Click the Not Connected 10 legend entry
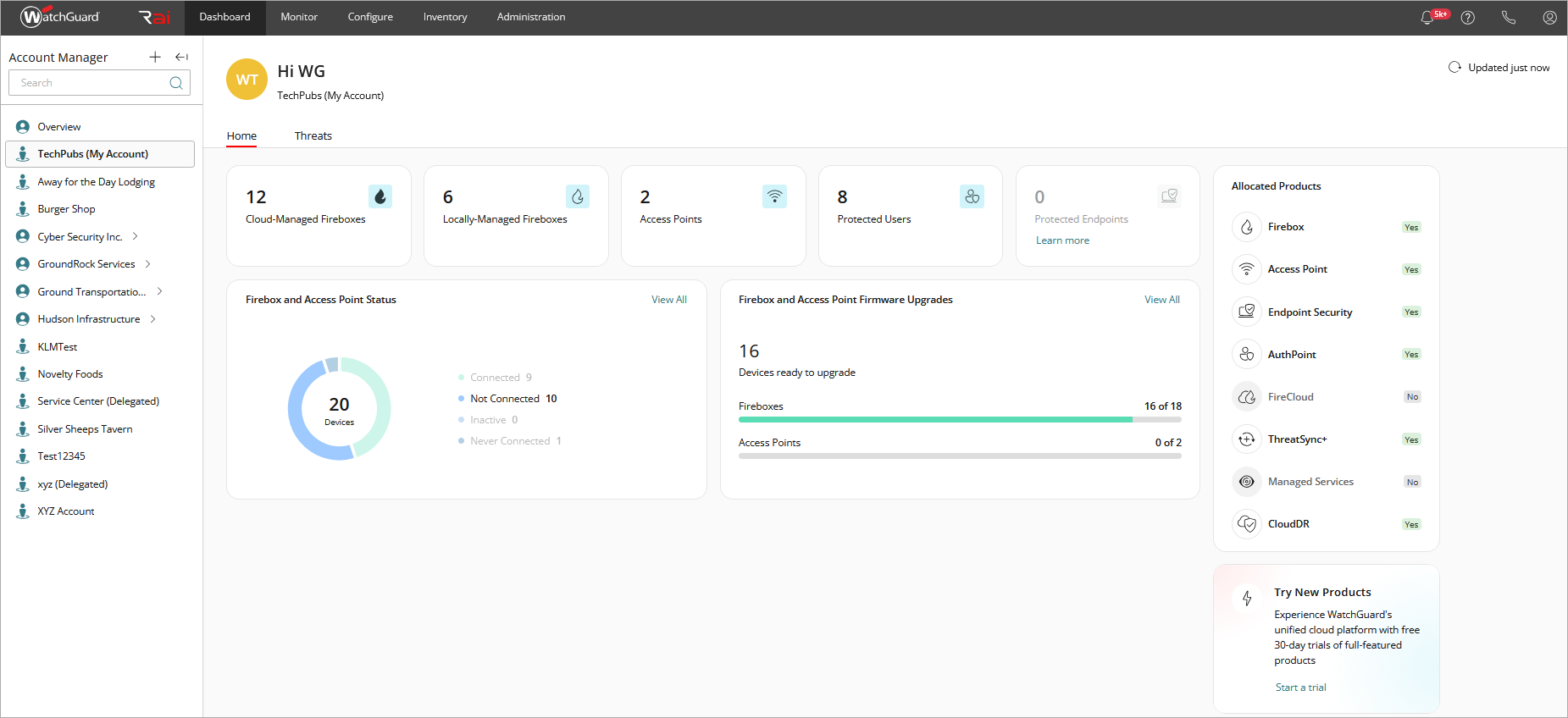The width and height of the screenshot is (1568, 718). pyautogui.click(x=507, y=399)
